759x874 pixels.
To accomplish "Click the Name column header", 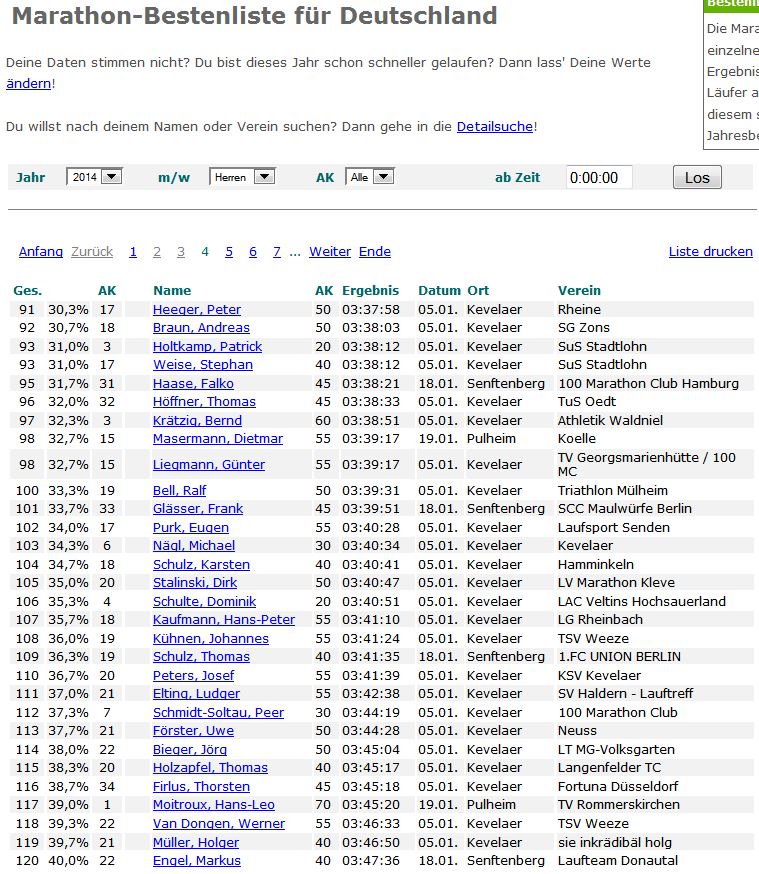I will [172, 290].
